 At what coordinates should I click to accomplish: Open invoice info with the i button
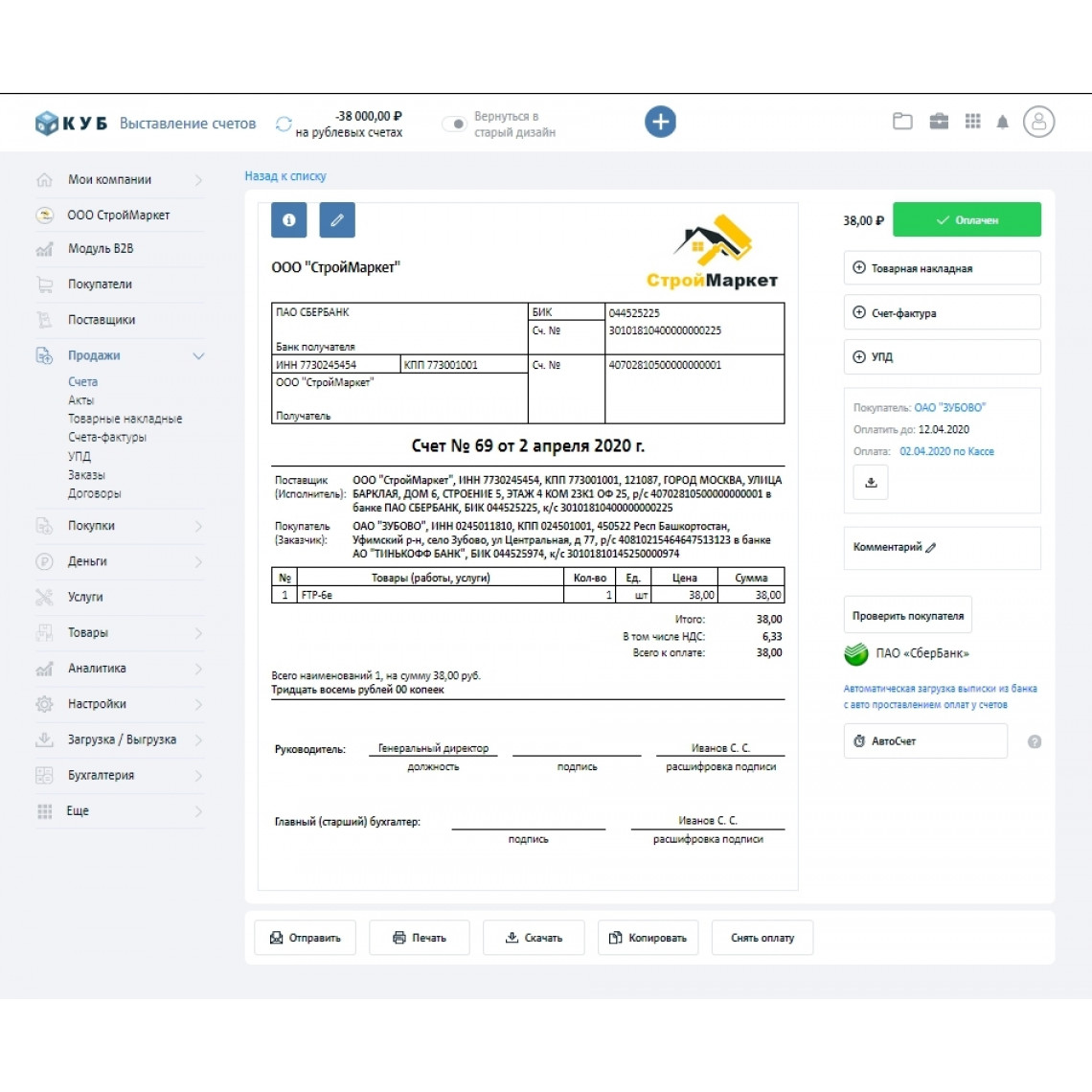pyautogui.click(x=289, y=220)
